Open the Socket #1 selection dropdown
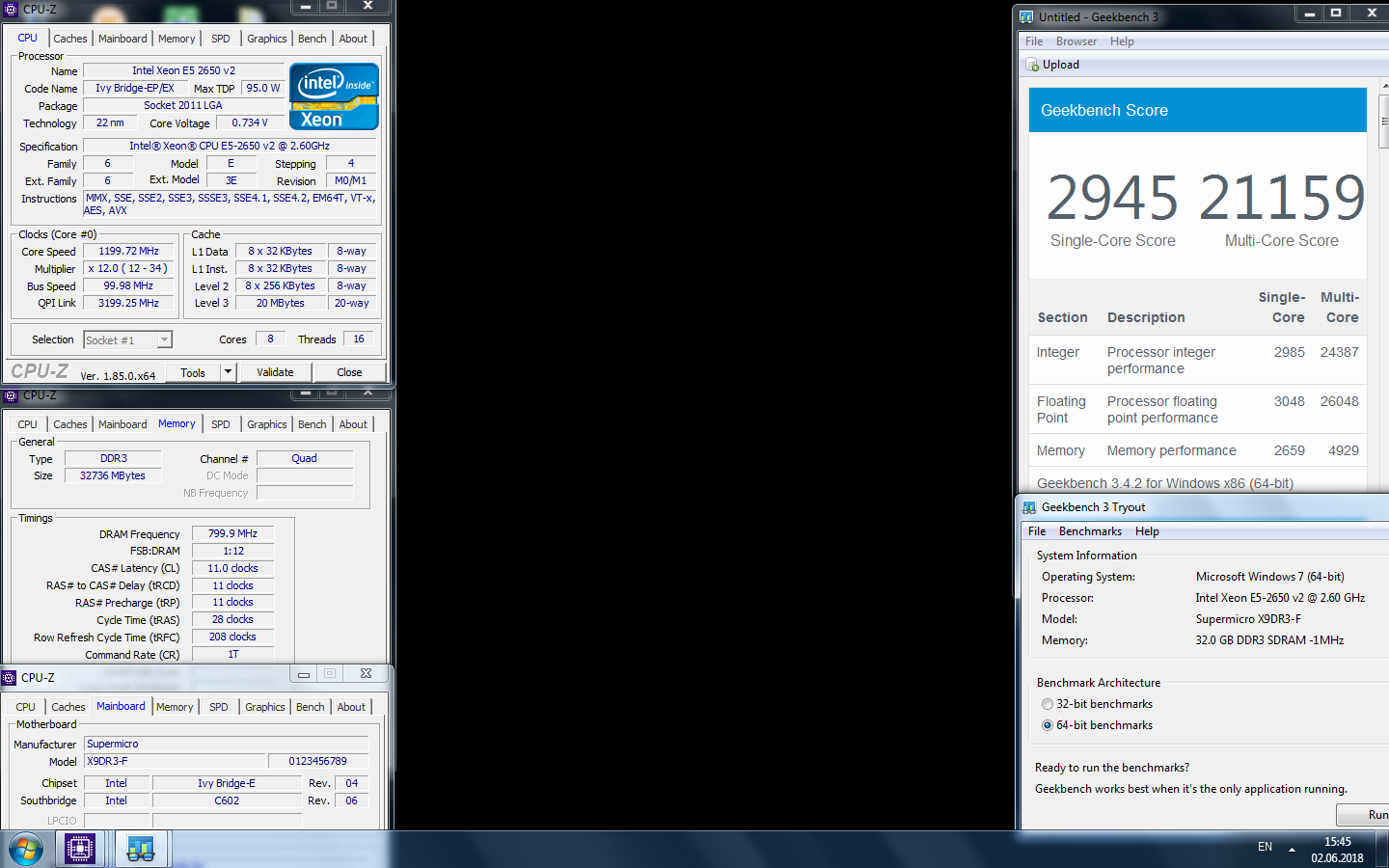The width and height of the screenshot is (1389, 868). 127,339
